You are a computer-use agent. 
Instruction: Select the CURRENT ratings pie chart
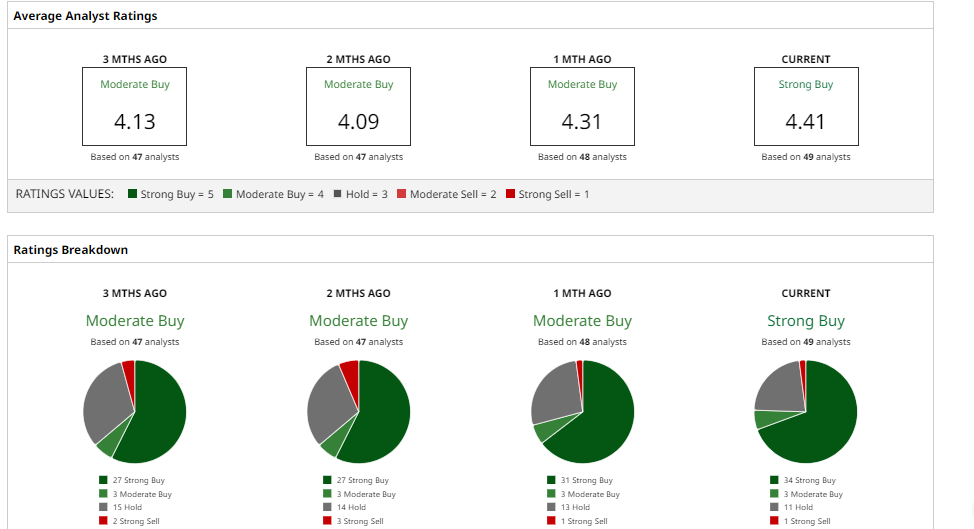(806, 411)
